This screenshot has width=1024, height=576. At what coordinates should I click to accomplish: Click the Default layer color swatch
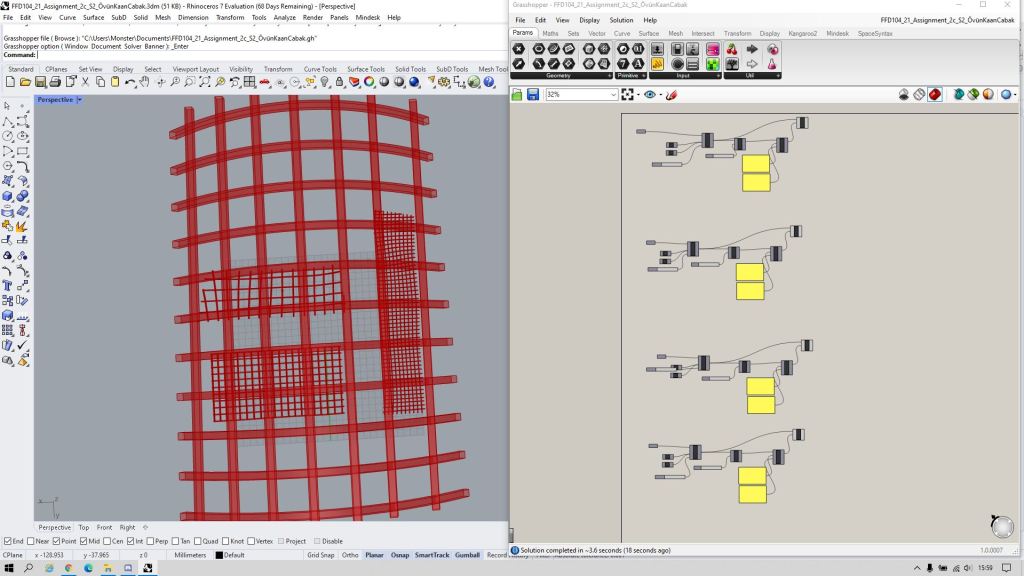pos(219,555)
